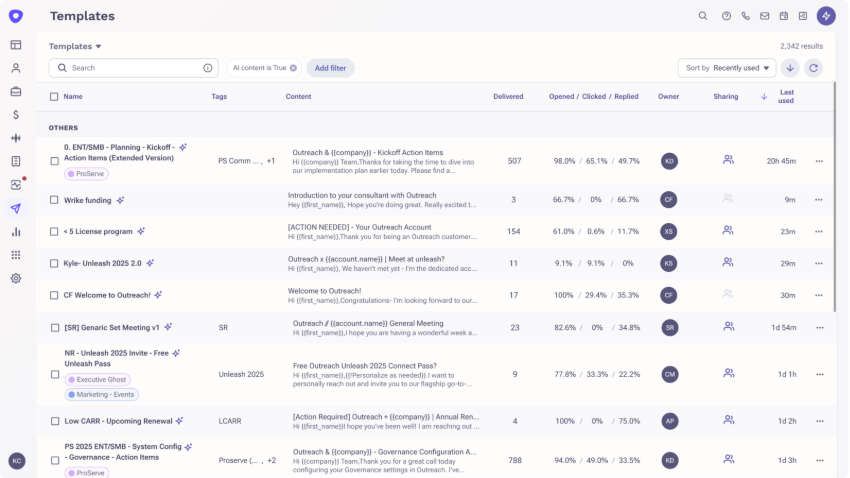Sort by the Owner column header
850x478 pixels.
668,96
